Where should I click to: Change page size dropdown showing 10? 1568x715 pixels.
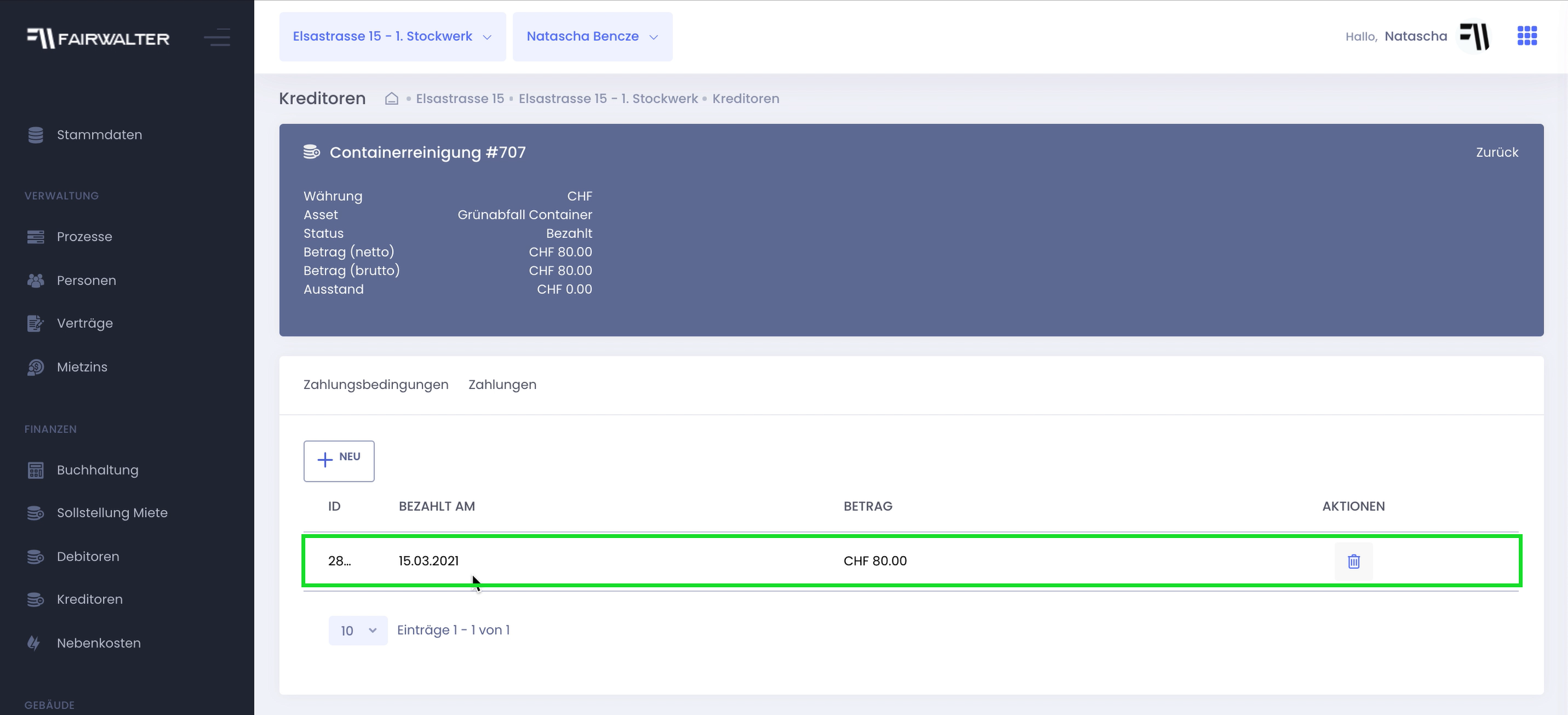pos(358,631)
